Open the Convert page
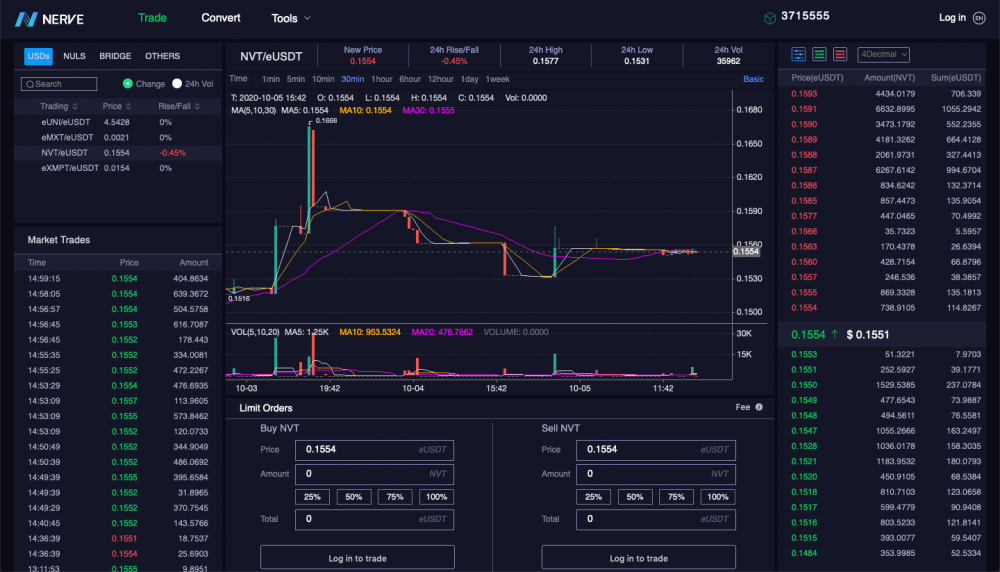This screenshot has width=1000, height=572. (221, 18)
